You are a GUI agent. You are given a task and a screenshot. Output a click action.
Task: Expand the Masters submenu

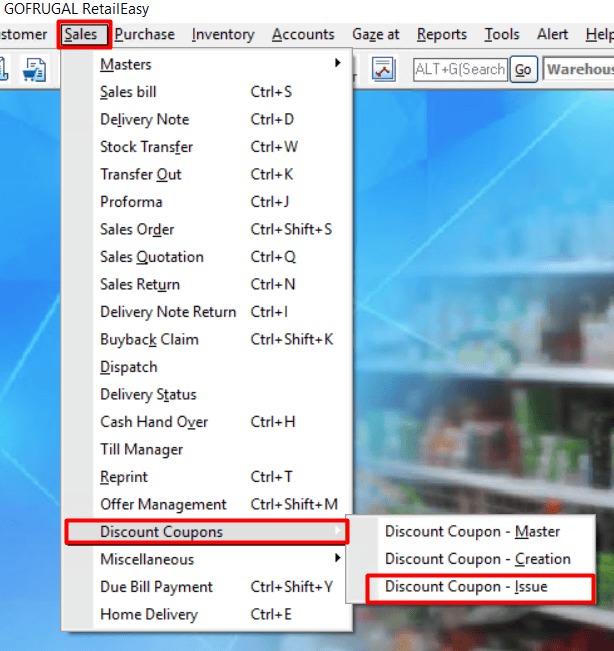(x=206, y=64)
